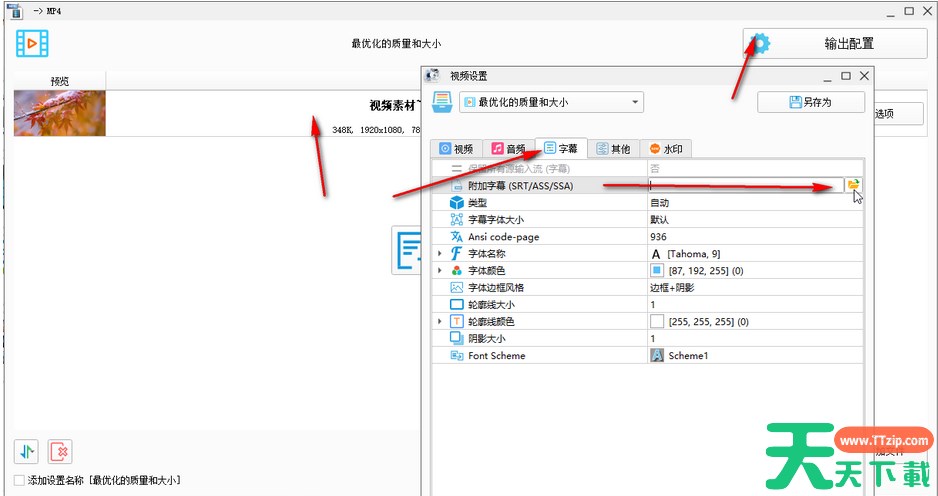This screenshot has height=496, width=938.
Task: Click the 预览 column header
Action: point(60,81)
